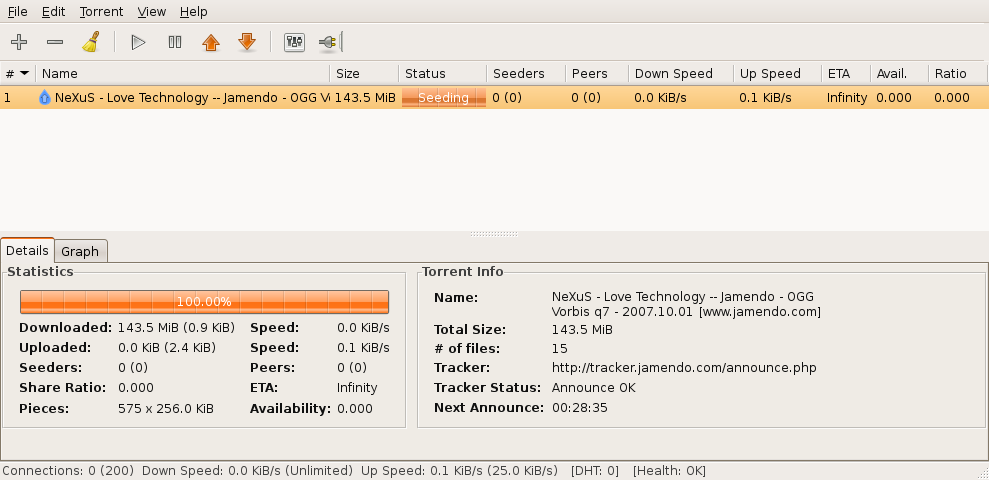Move torrent down in queue
Viewport: 989px width, 480px height.
pyautogui.click(x=247, y=42)
